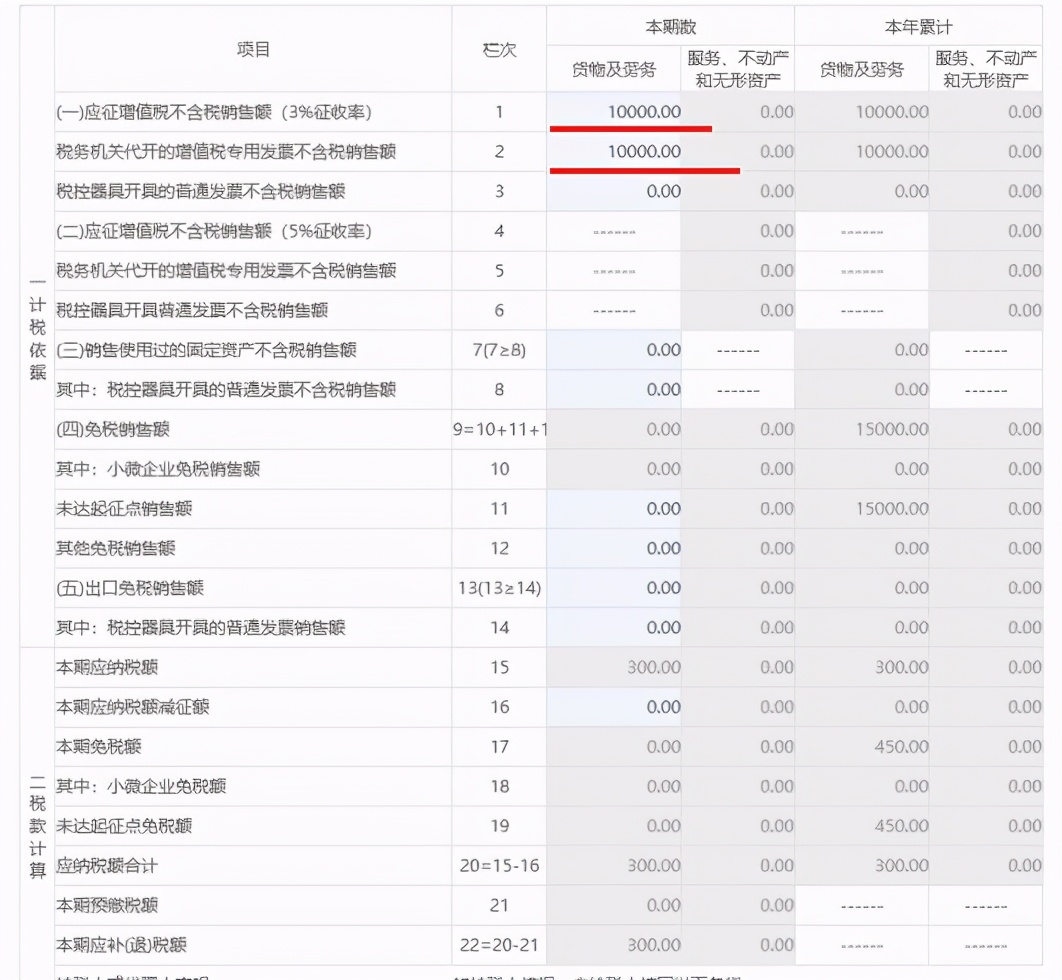Click the 300.00 value for 应纳税额合计
Viewport: 1062px width, 980px height.
pos(655,866)
